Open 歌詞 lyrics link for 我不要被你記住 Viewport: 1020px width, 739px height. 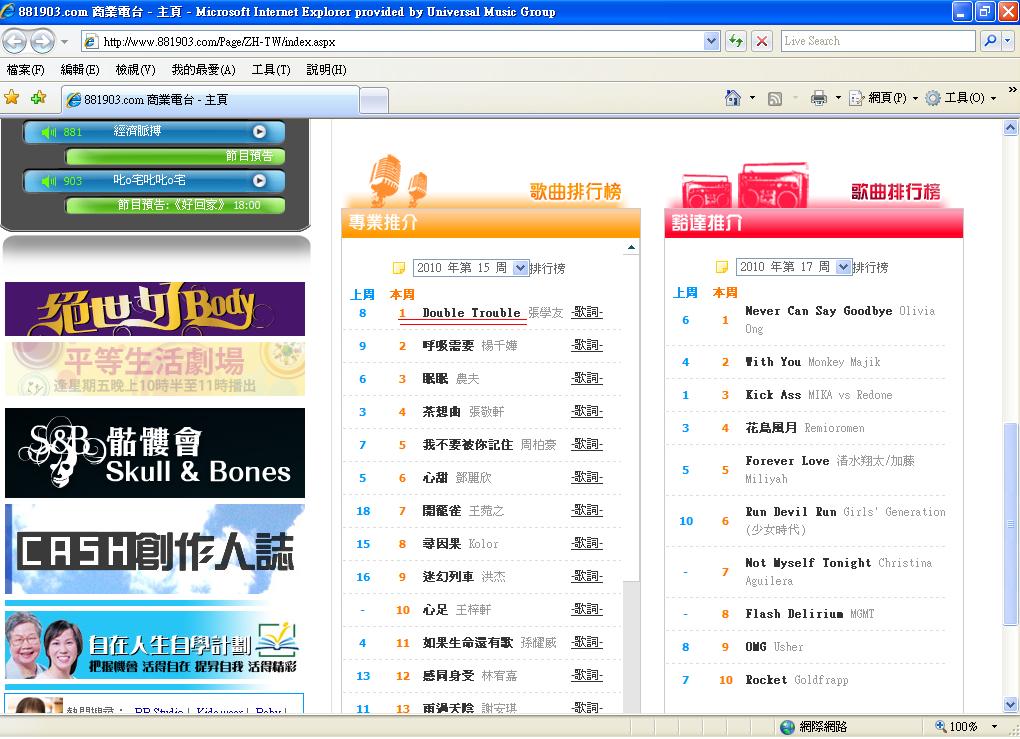(x=587, y=444)
